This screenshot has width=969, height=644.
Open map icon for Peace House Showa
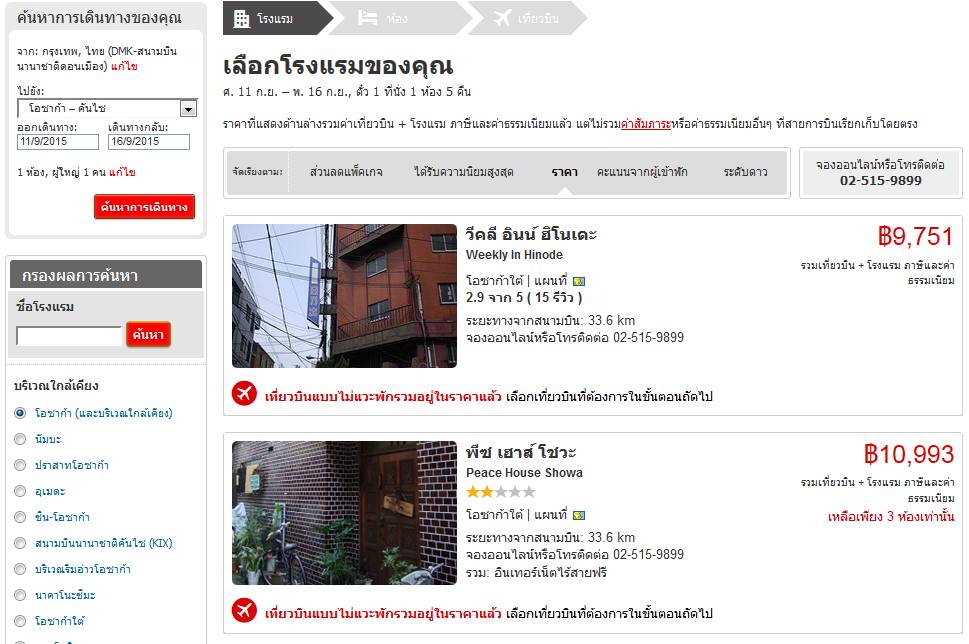579,515
